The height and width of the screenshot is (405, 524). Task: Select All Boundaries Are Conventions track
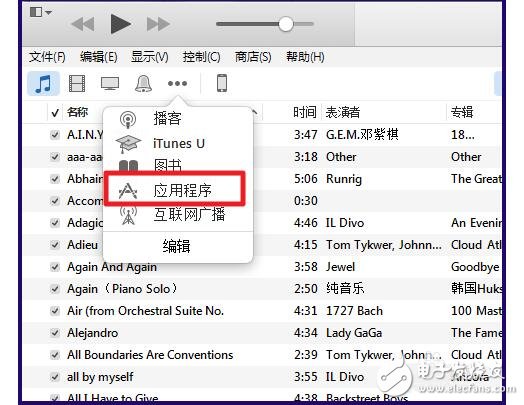150,355
